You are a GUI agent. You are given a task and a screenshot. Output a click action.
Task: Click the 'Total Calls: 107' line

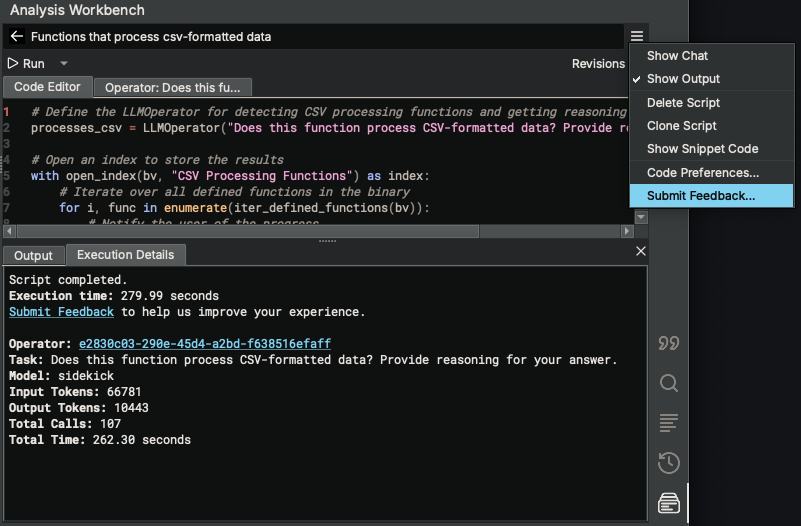tap(65, 423)
